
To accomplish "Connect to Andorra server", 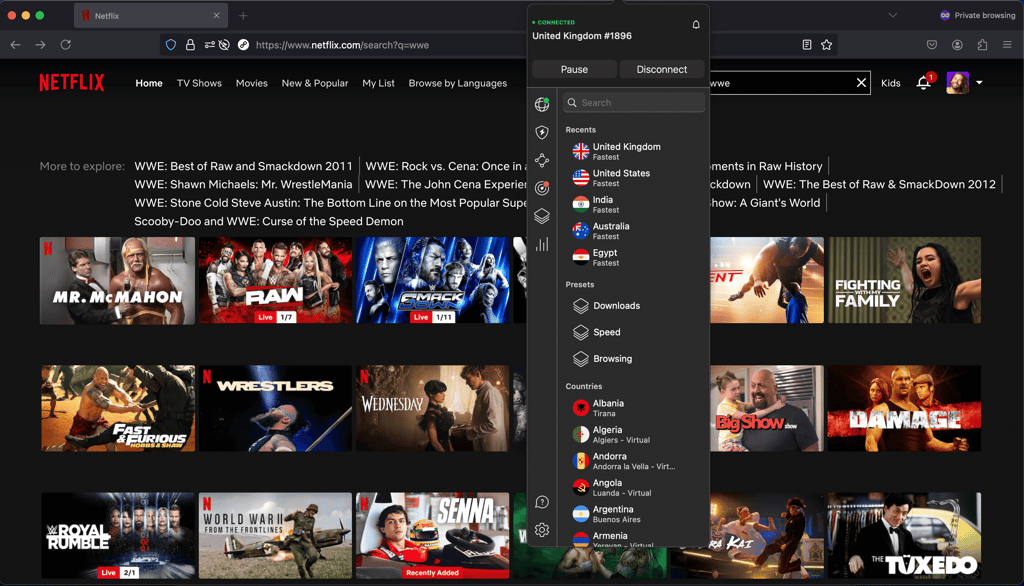I will [635, 461].
